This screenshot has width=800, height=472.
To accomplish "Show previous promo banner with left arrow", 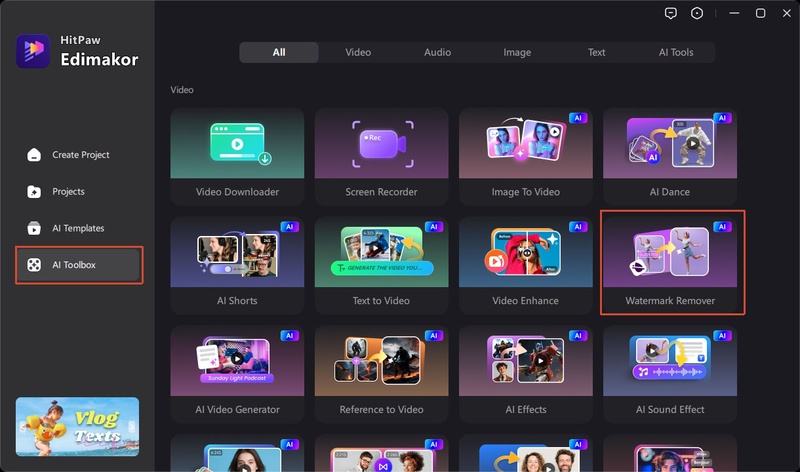I will pos(22,427).
